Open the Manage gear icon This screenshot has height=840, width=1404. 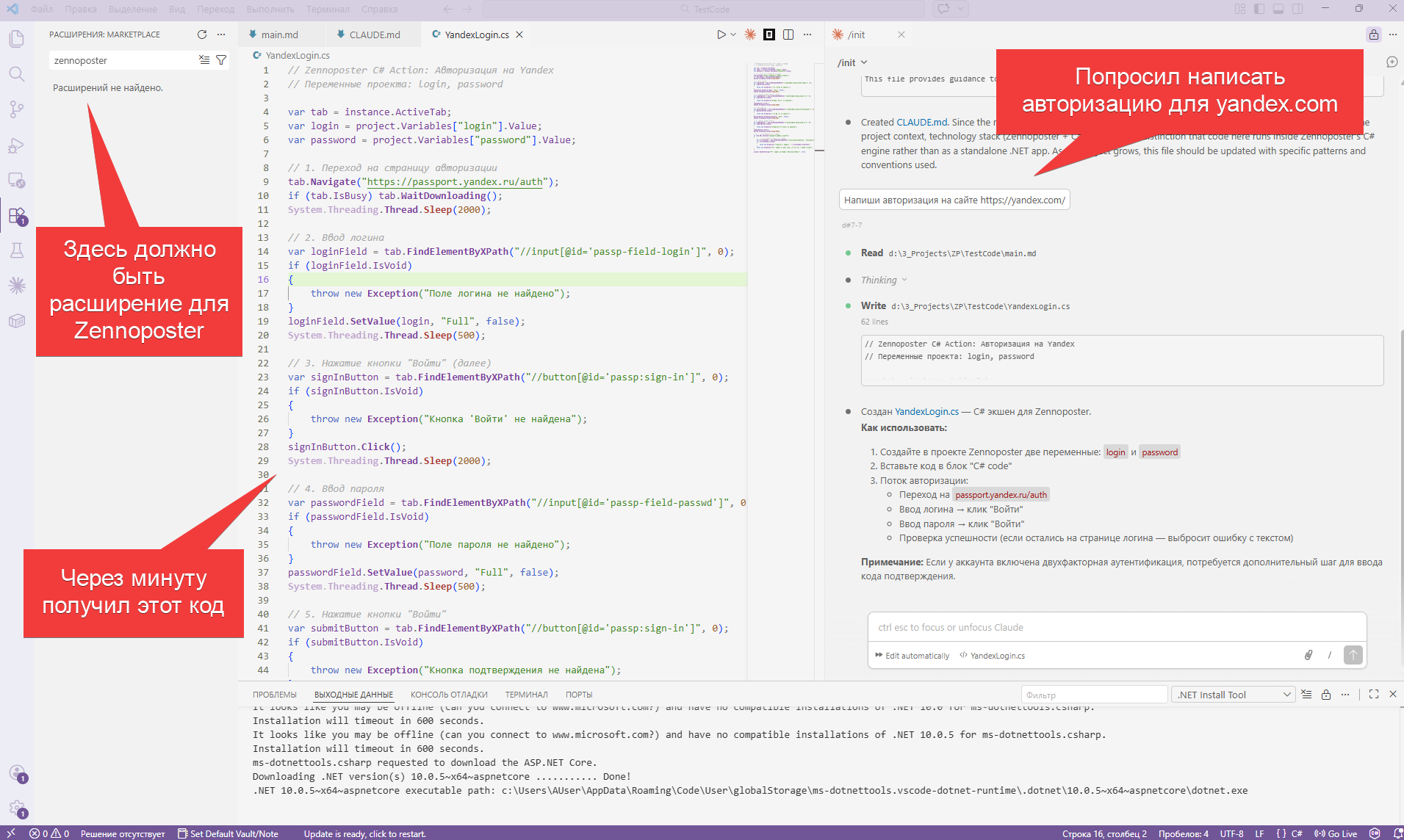(x=17, y=808)
